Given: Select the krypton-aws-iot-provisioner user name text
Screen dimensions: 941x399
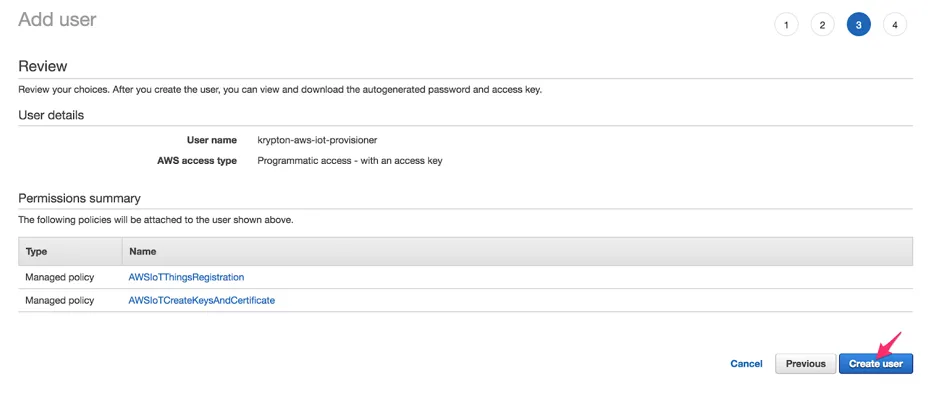Looking at the screenshot, I should [x=317, y=140].
